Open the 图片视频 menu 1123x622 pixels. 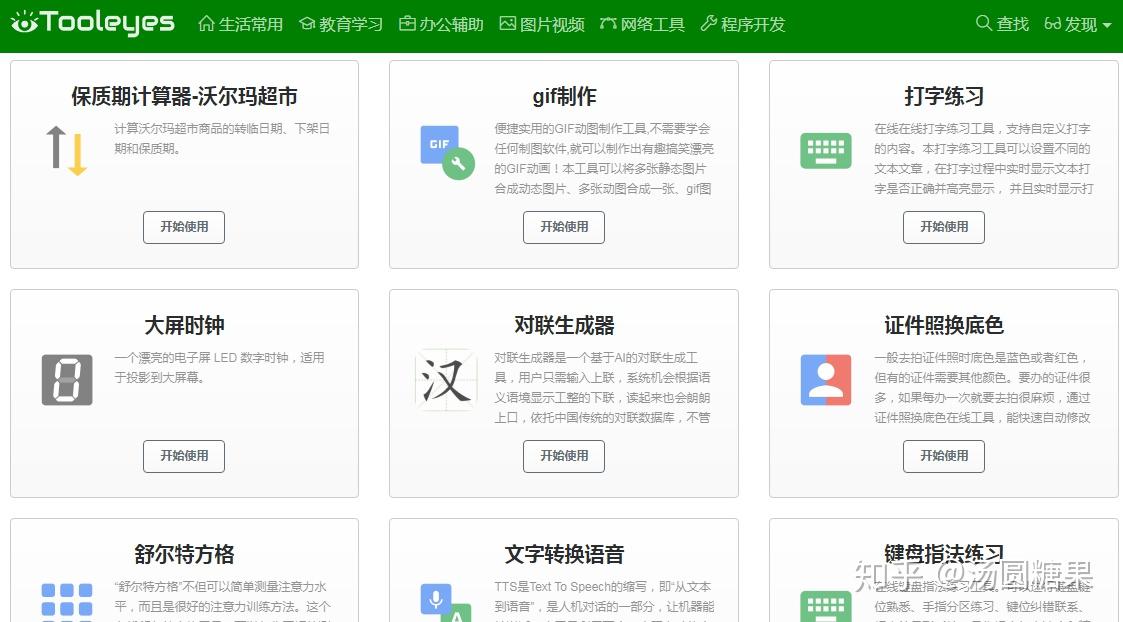pos(542,24)
